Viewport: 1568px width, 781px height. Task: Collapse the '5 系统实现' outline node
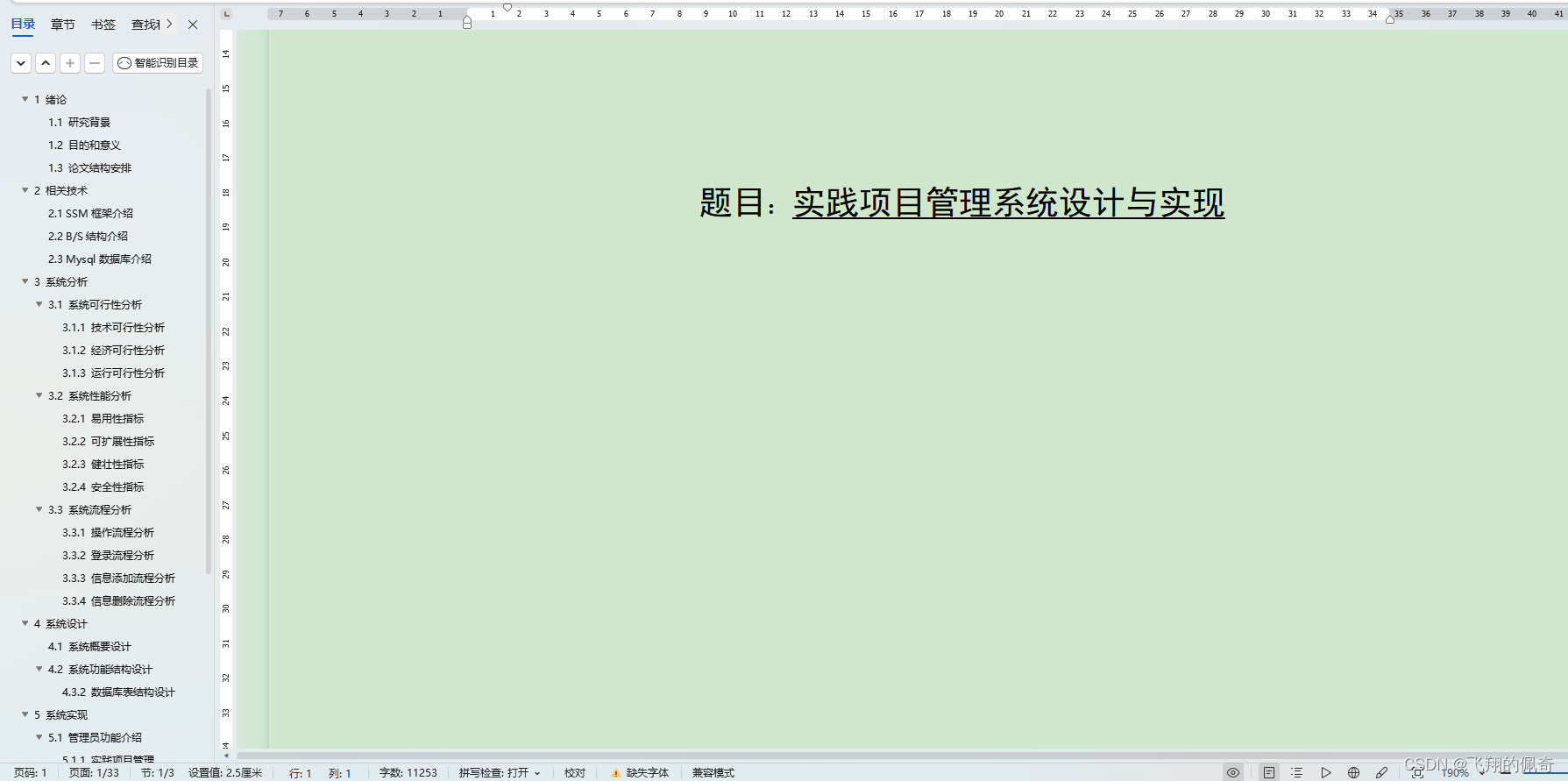pyautogui.click(x=25, y=714)
